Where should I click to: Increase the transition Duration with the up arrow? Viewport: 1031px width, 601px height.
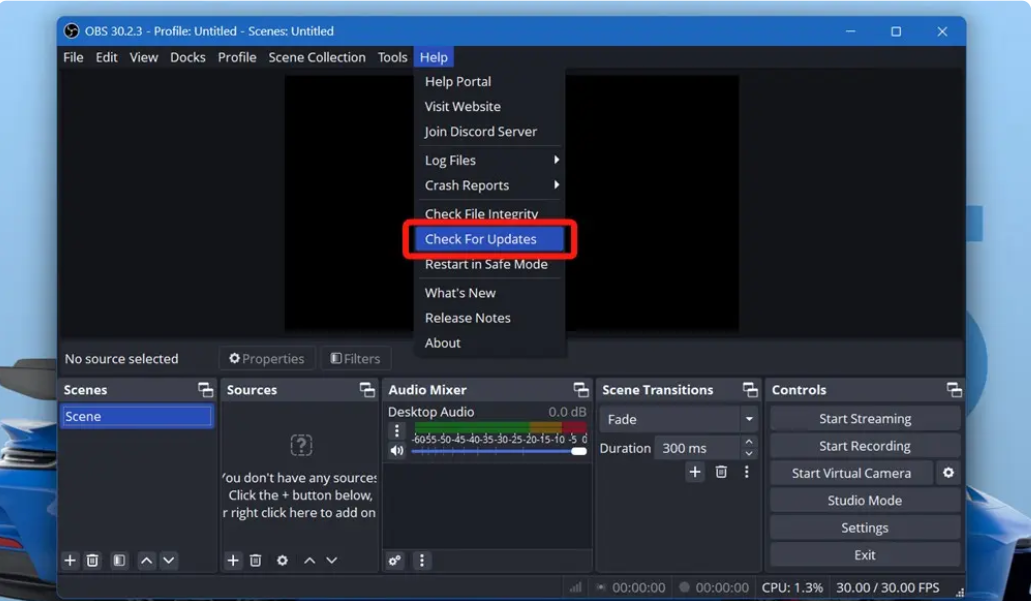coord(748,442)
